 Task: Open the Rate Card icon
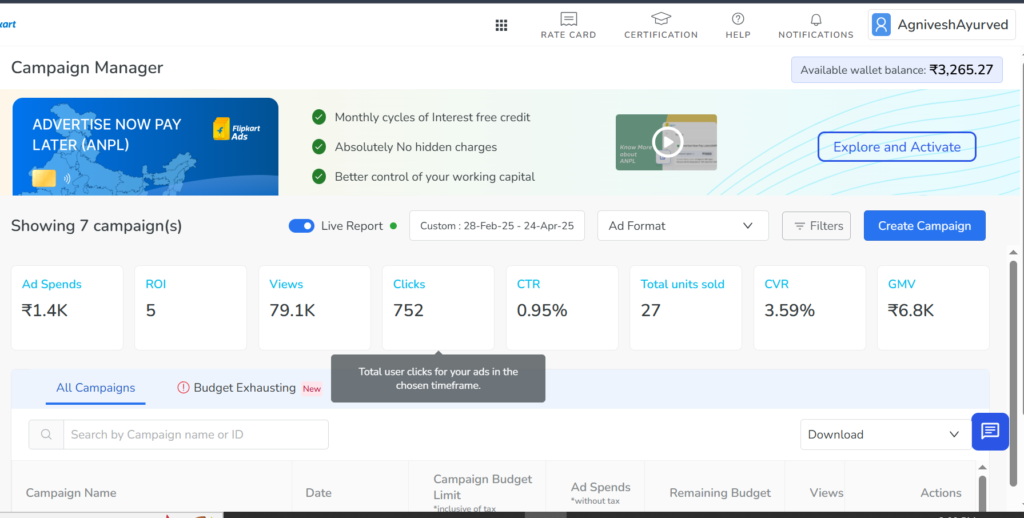(x=568, y=19)
